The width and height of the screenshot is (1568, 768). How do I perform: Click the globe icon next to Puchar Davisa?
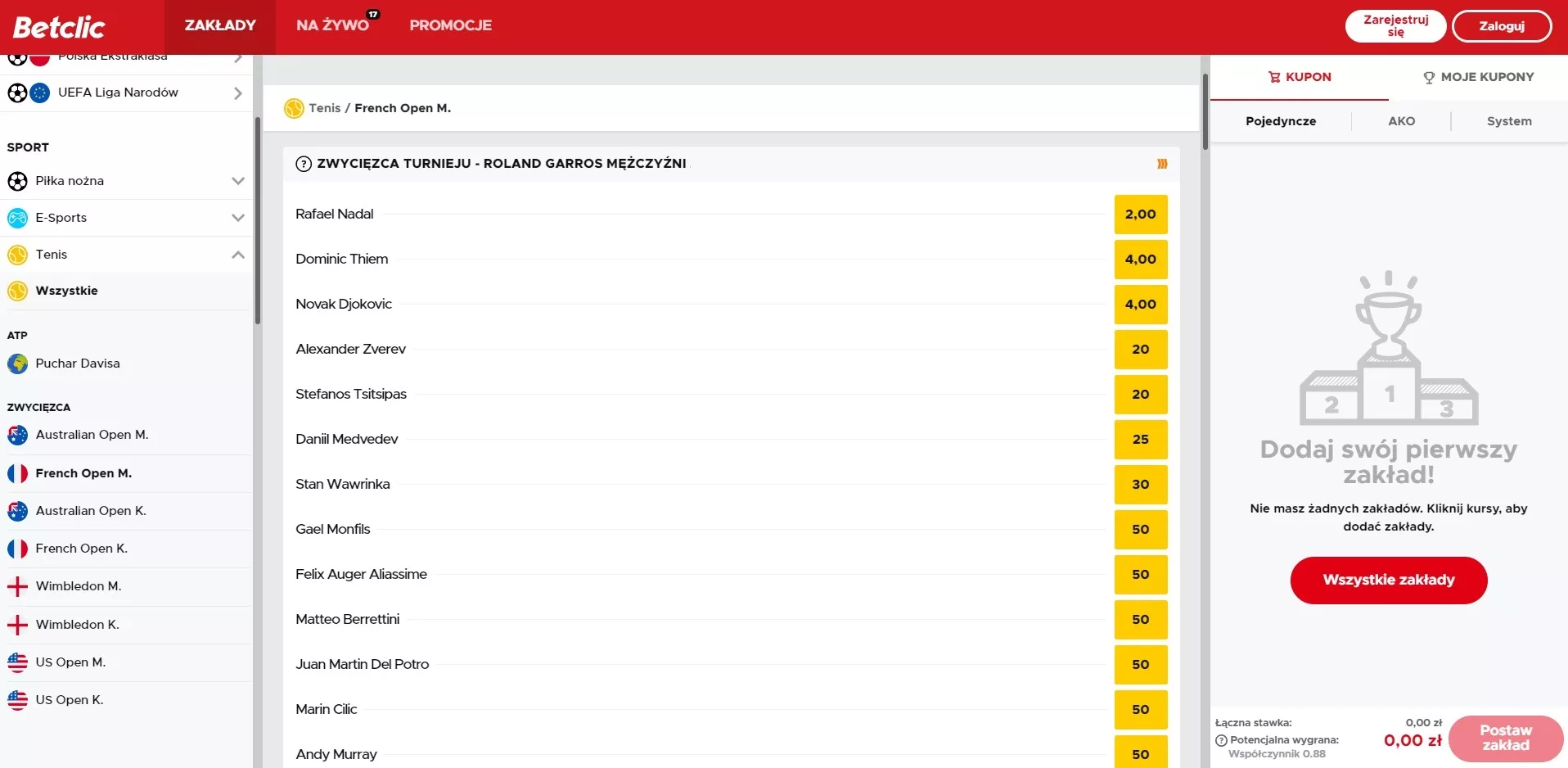tap(17, 364)
